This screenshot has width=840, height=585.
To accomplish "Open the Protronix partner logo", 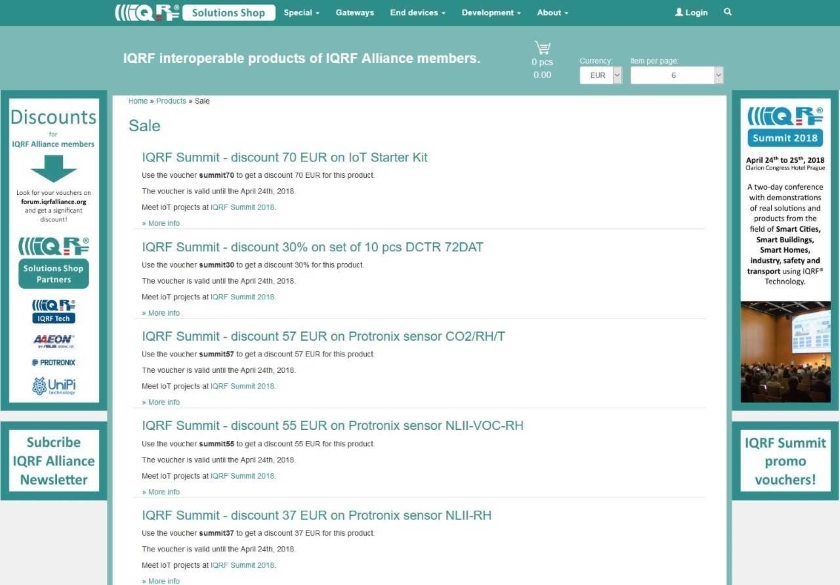I will [54, 363].
